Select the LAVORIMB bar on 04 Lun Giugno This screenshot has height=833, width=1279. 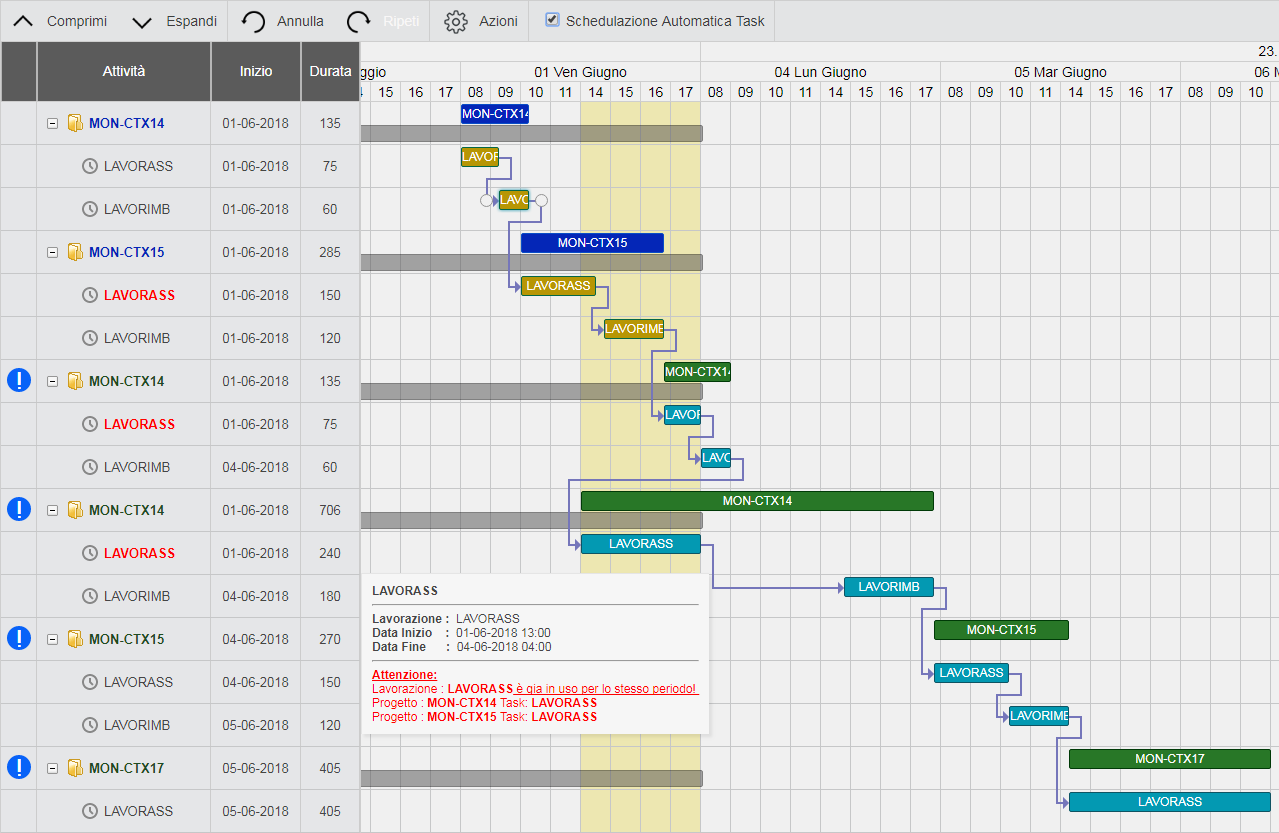(888, 587)
